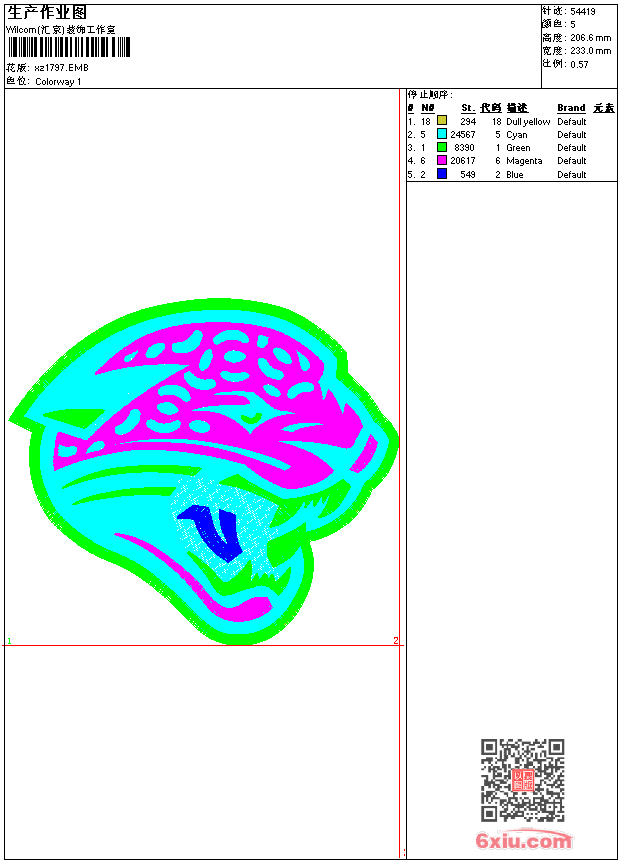Viewport: 620px width, 860px height.
Task: Click Default brand in Green row
Action: [x=572, y=148]
